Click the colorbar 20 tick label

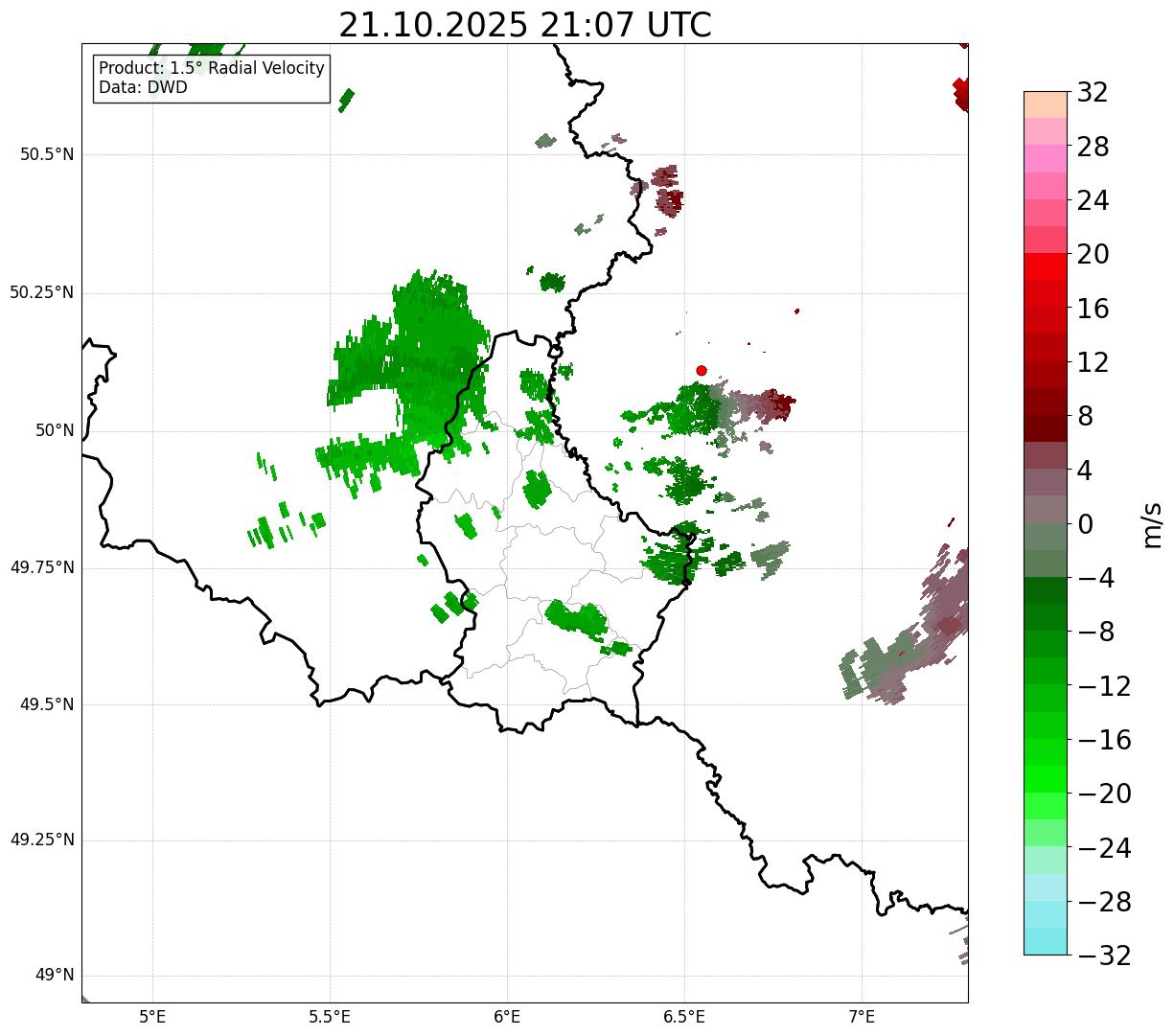point(1093,254)
